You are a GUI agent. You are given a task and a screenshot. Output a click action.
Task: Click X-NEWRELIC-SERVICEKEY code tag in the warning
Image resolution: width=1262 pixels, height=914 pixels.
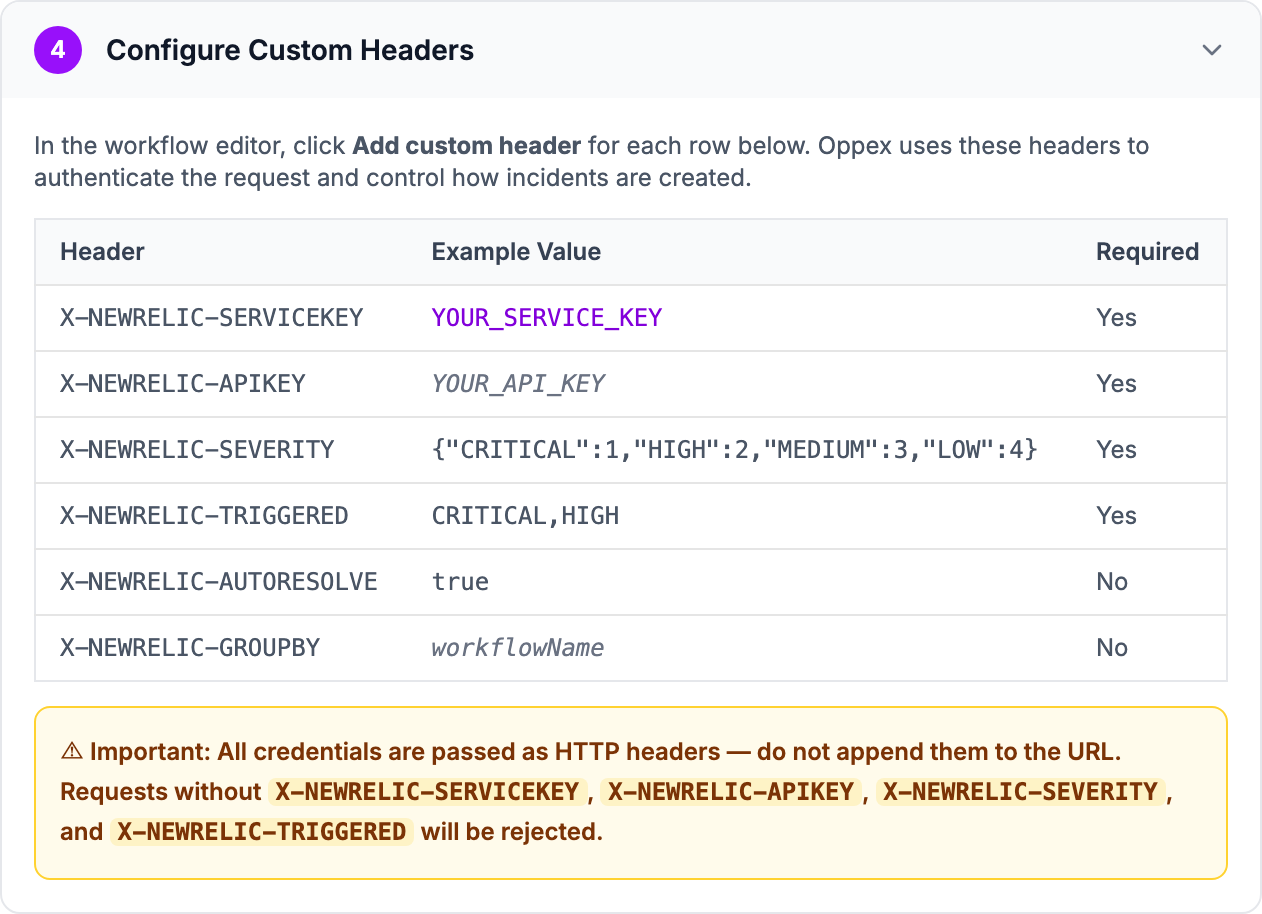428,792
